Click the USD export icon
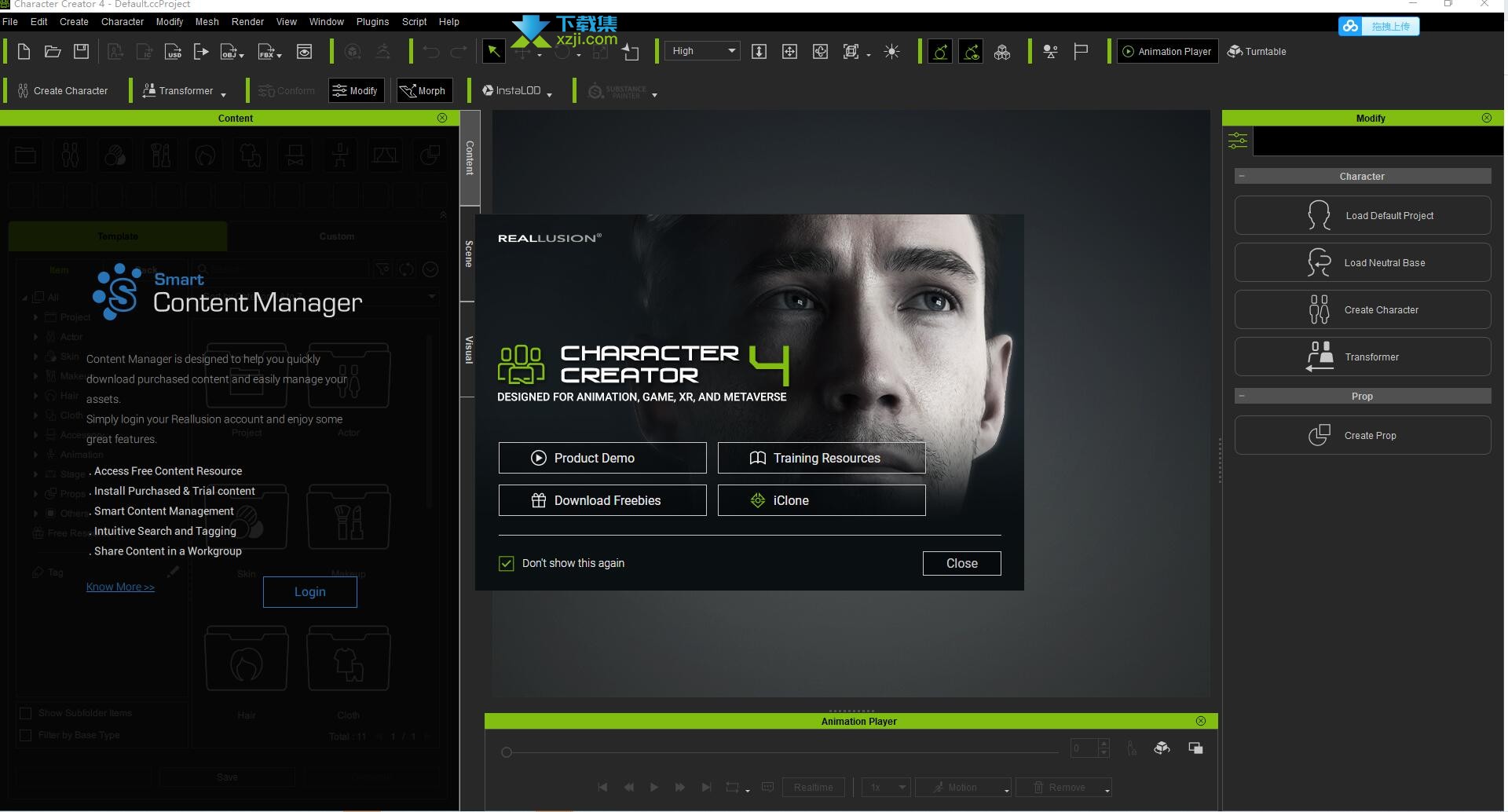The height and width of the screenshot is (812, 1508). click(174, 52)
